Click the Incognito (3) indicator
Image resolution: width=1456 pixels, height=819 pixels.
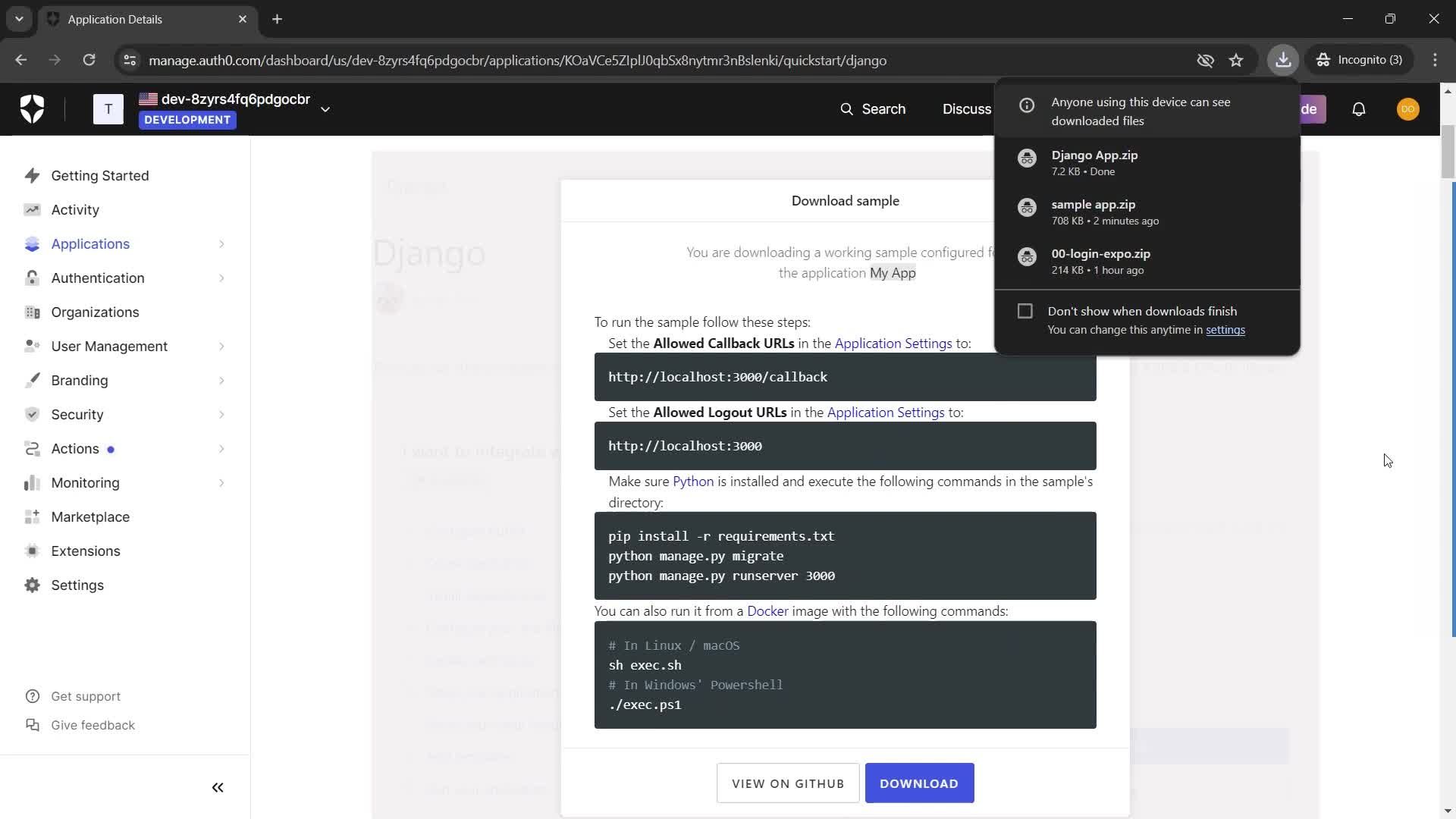click(1360, 60)
